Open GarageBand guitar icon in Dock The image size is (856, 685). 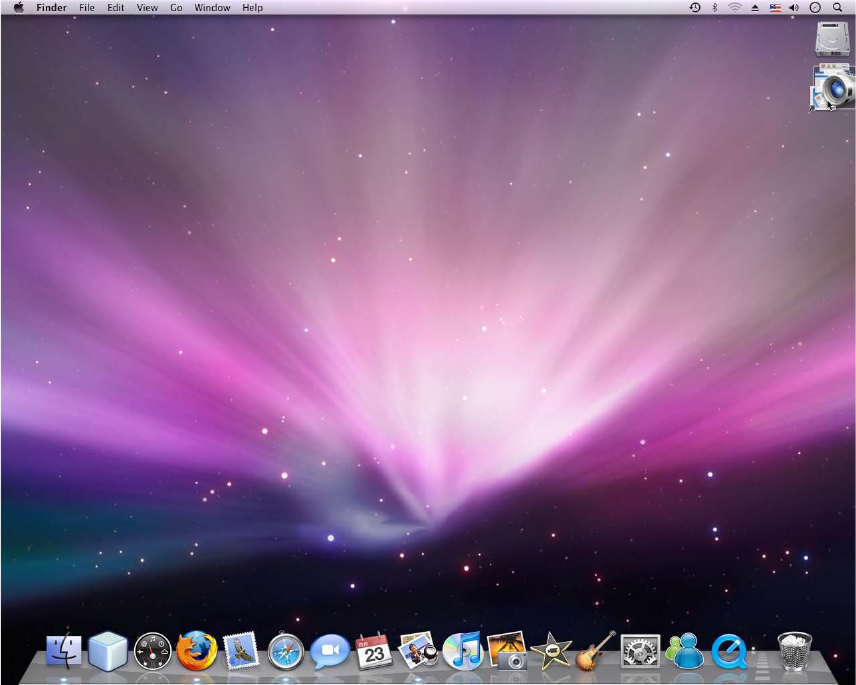pos(596,650)
